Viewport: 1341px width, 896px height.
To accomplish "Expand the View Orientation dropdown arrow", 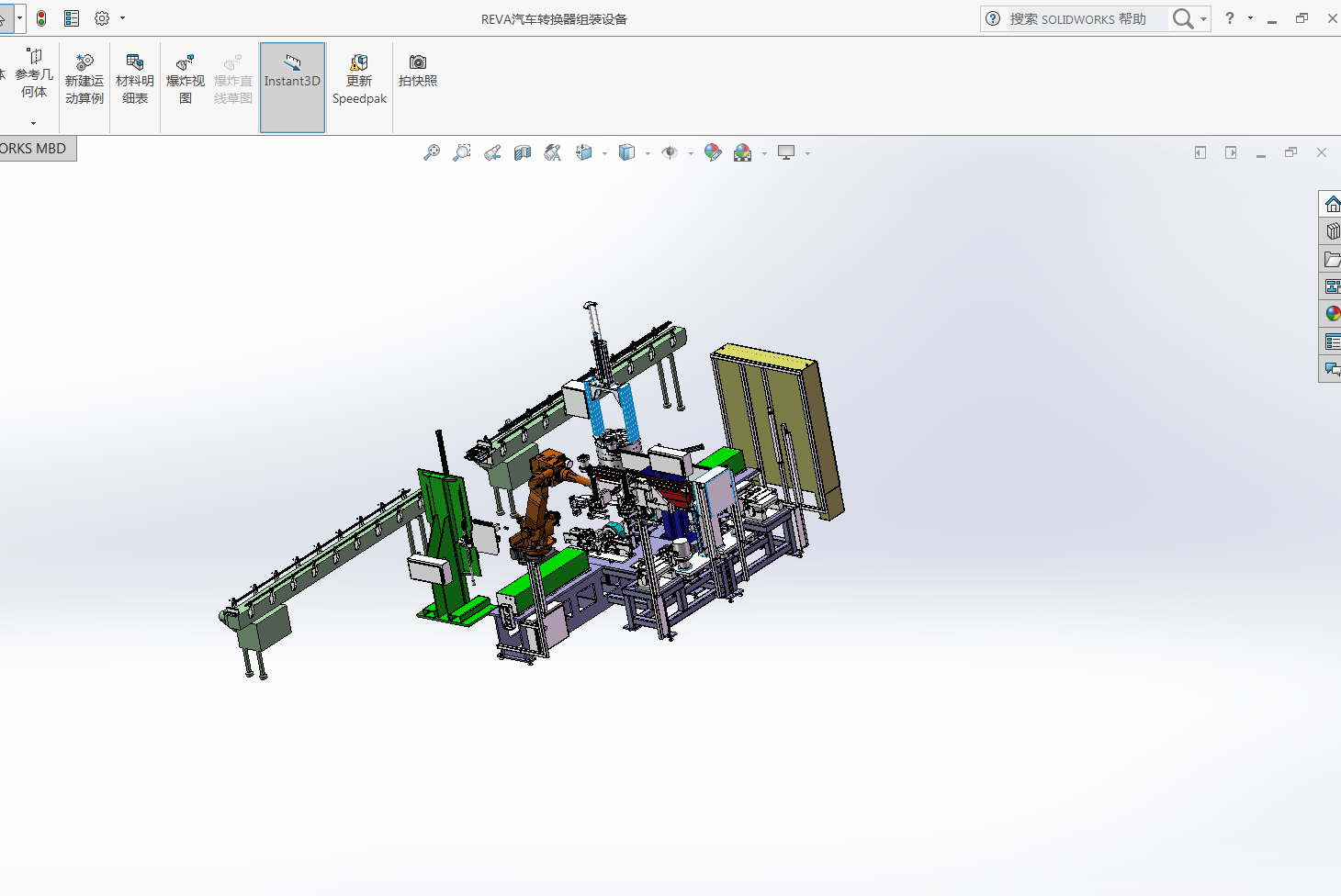I will [604, 154].
